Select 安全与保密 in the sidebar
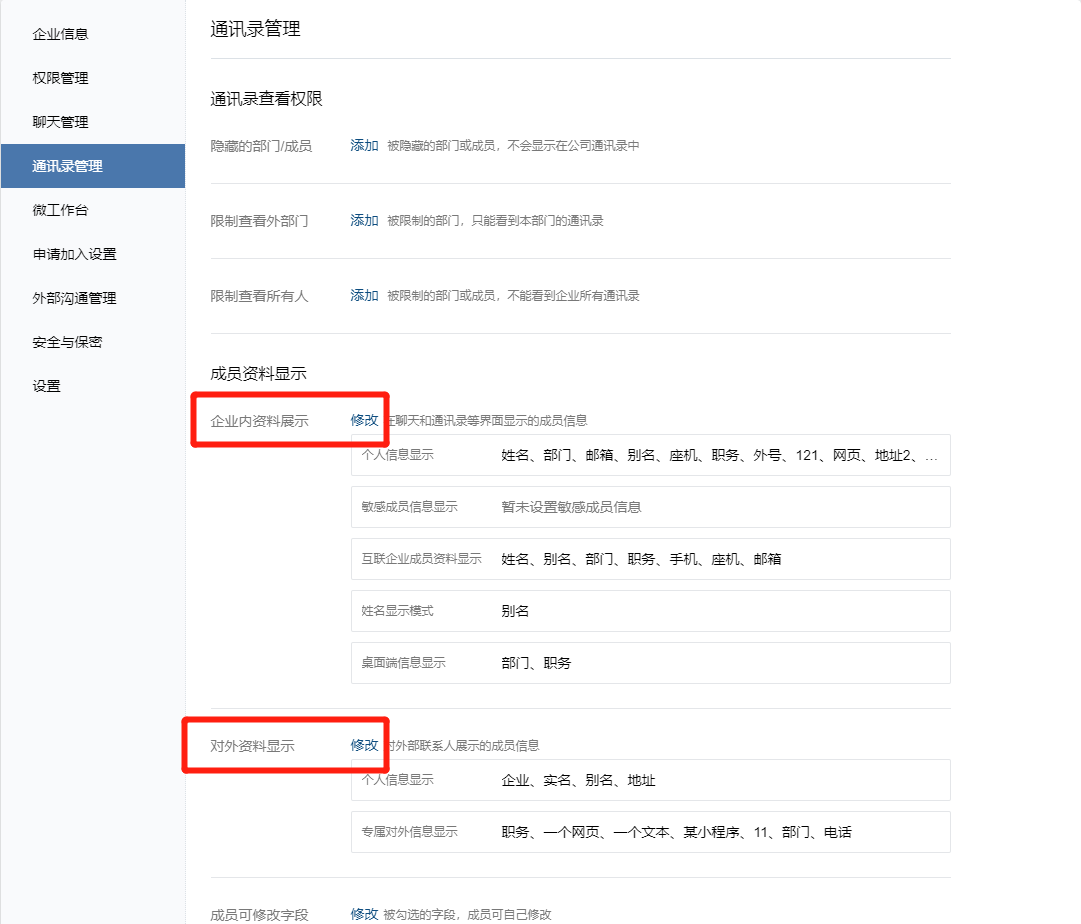1081x924 pixels. [x=67, y=342]
